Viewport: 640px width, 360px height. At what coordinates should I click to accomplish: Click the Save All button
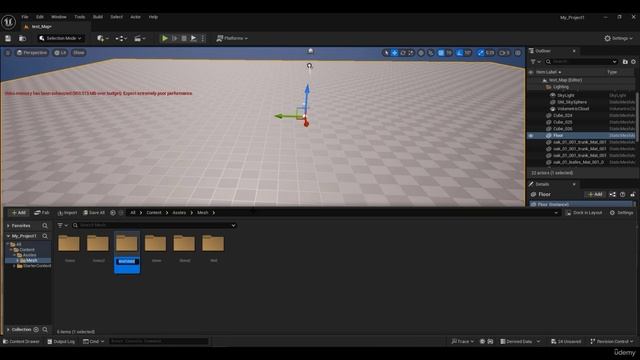coord(94,213)
